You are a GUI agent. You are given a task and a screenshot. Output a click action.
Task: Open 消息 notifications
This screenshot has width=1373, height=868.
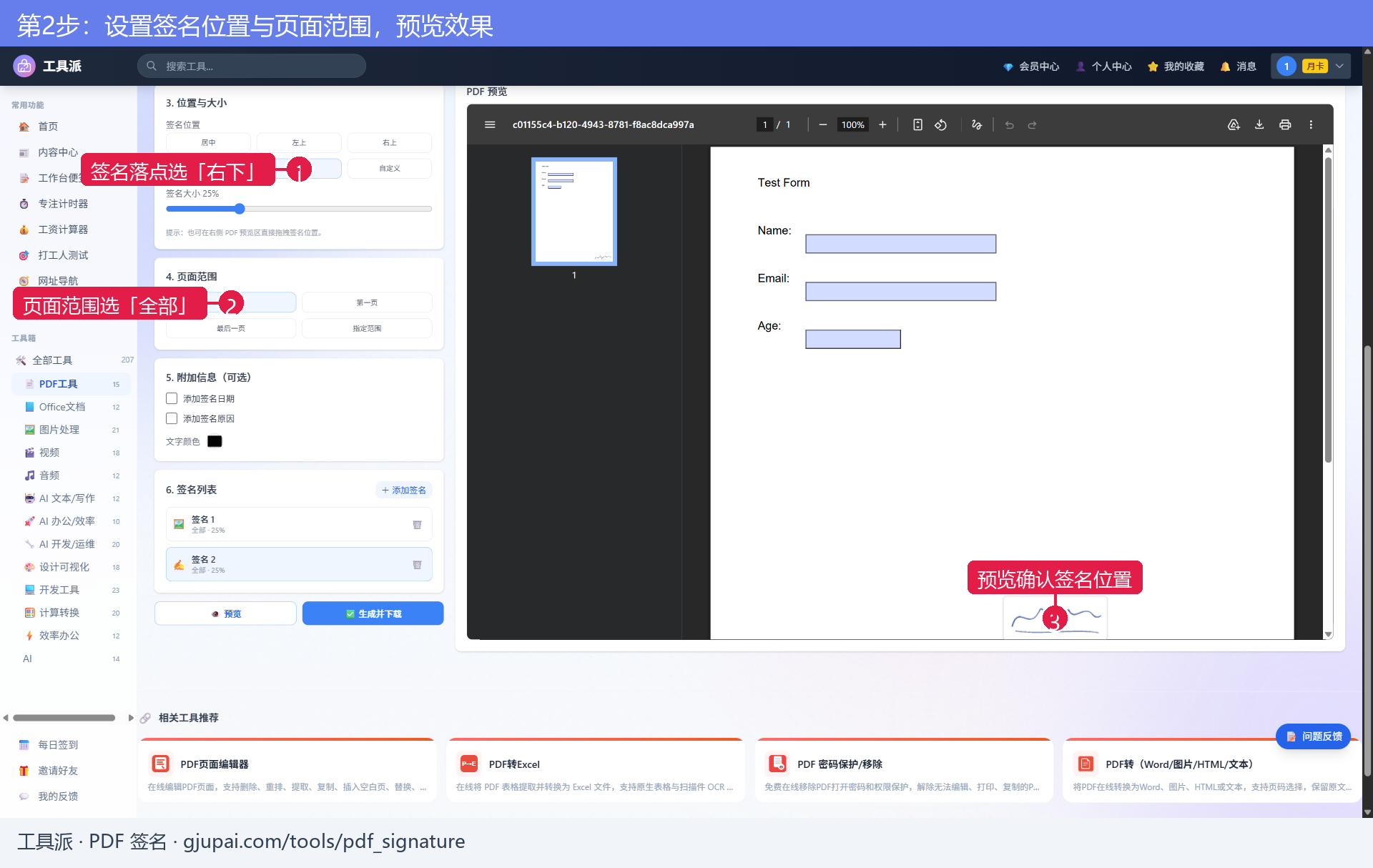pos(1239,66)
